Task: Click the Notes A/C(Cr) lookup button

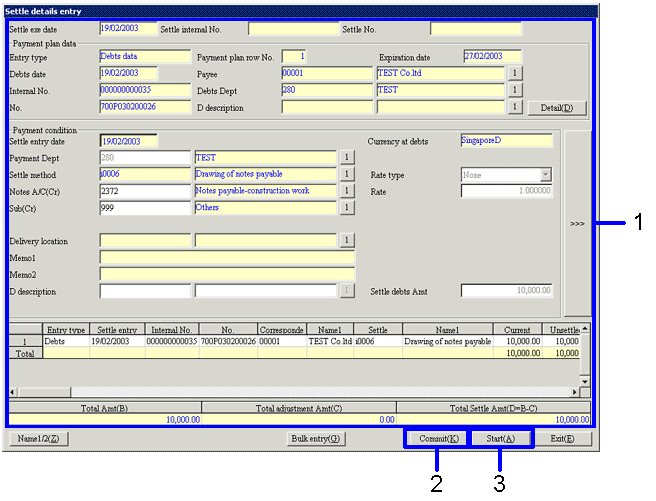Action: point(348,191)
